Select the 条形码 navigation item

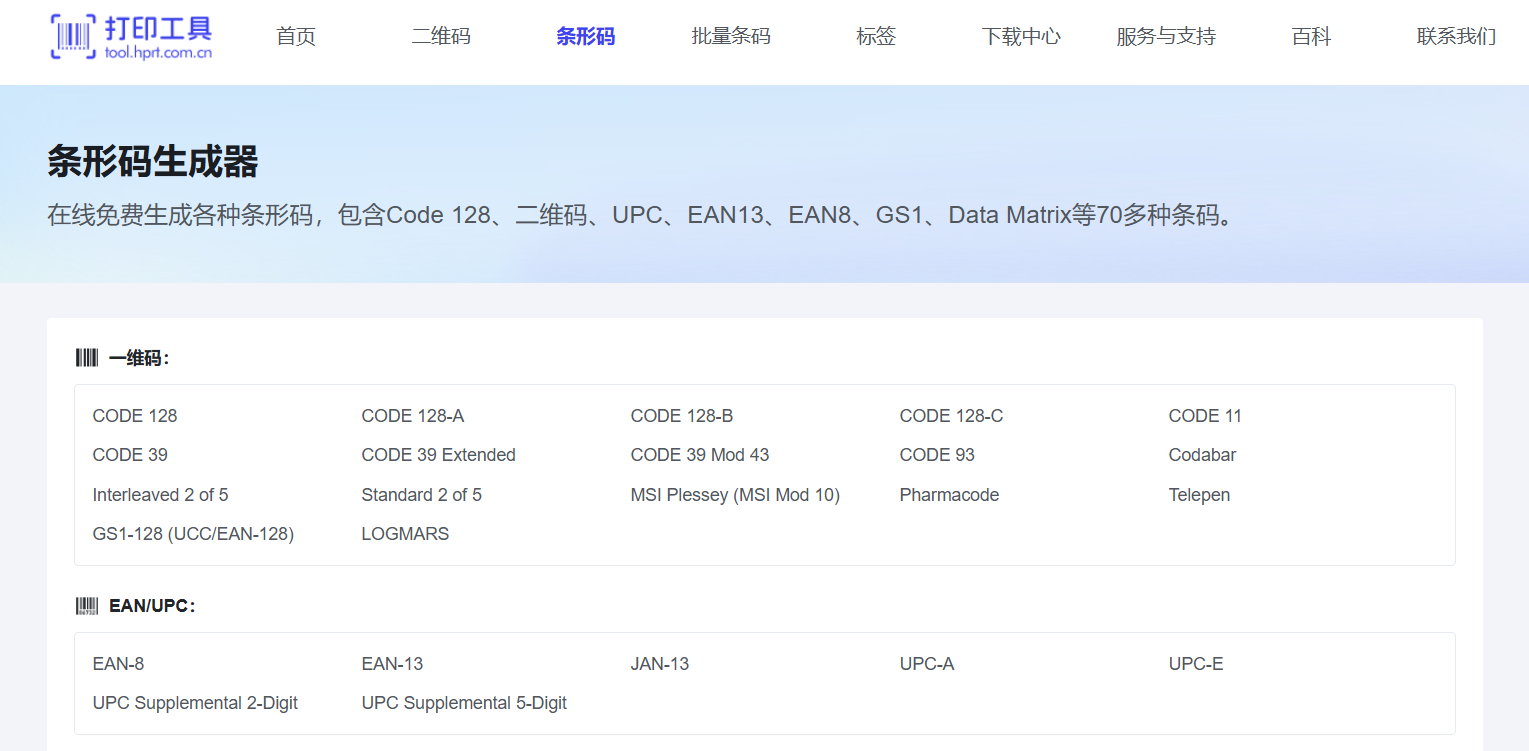[586, 37]
